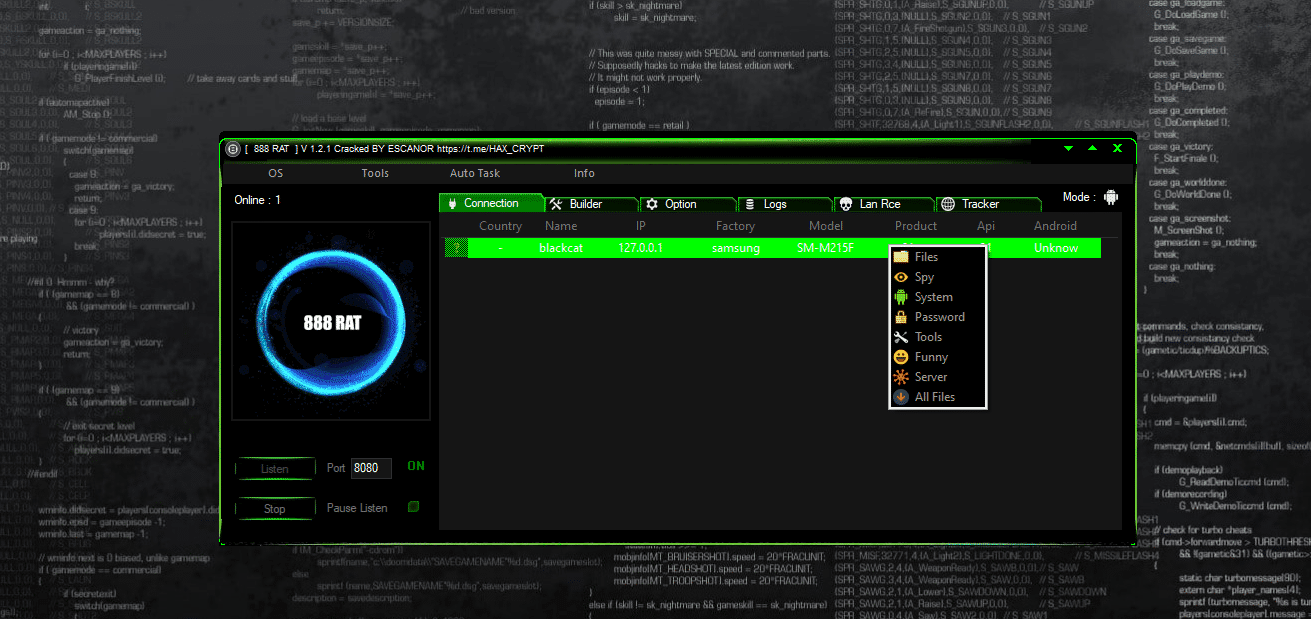Click the wrench icon in the context menu

(x=901, y=337)
